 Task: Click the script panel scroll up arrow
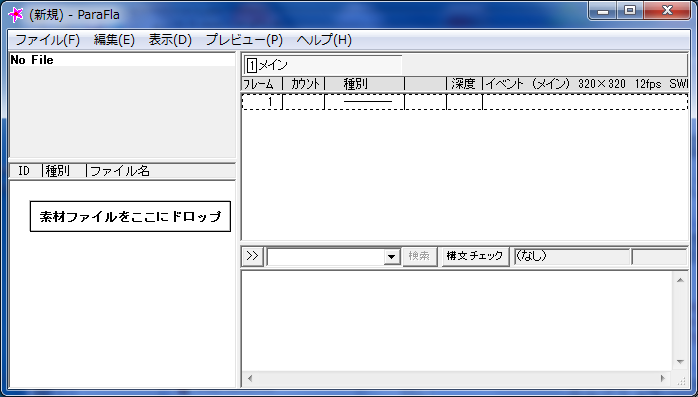pos(680,280)
